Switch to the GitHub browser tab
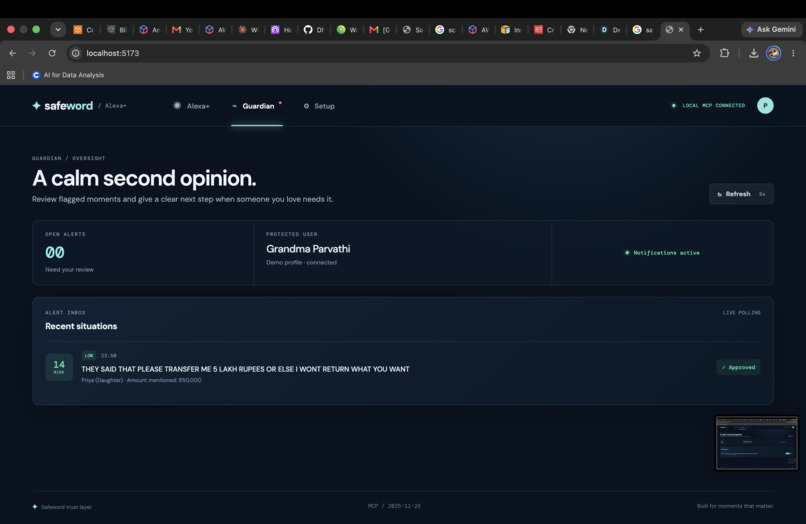 click(313, 30)
